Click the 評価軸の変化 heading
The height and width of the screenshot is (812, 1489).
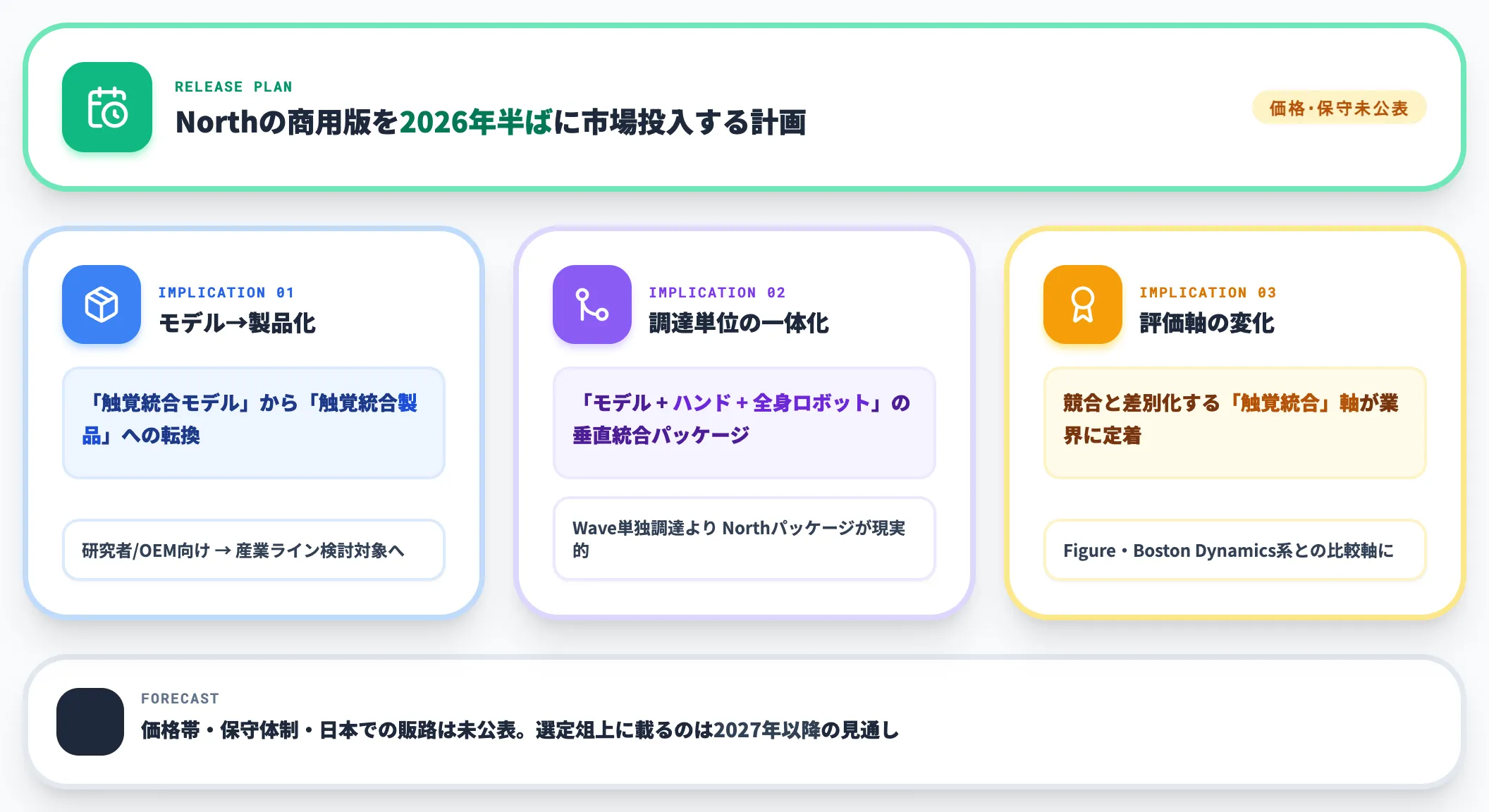tap(1207, 323)
